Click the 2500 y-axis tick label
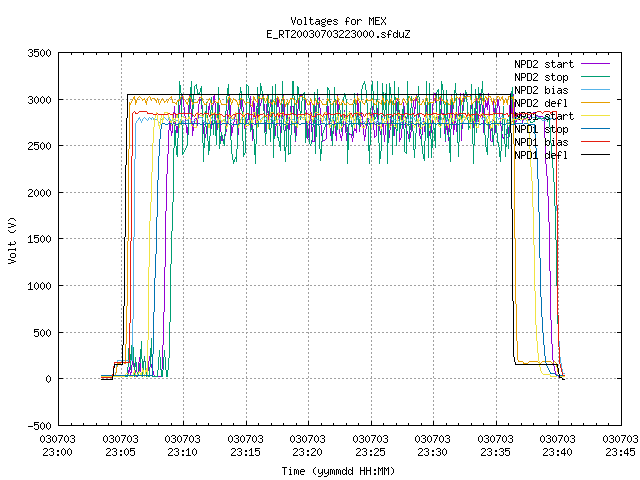Viewport: 640px width, 480px height. click(x=40, y=146)
